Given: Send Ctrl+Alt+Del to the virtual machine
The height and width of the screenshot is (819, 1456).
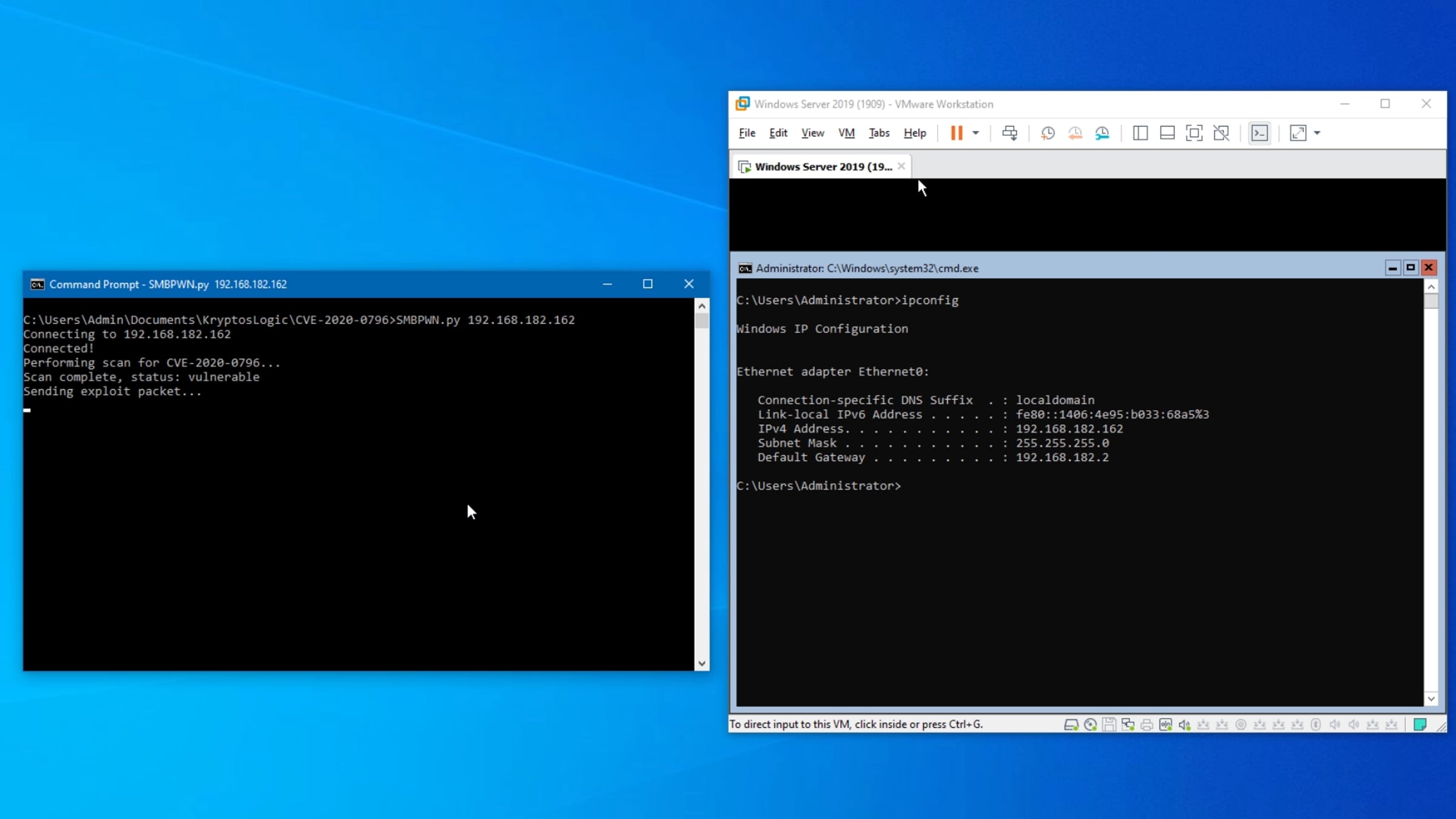Looking at the screenshot, I should coord(1009,133).
